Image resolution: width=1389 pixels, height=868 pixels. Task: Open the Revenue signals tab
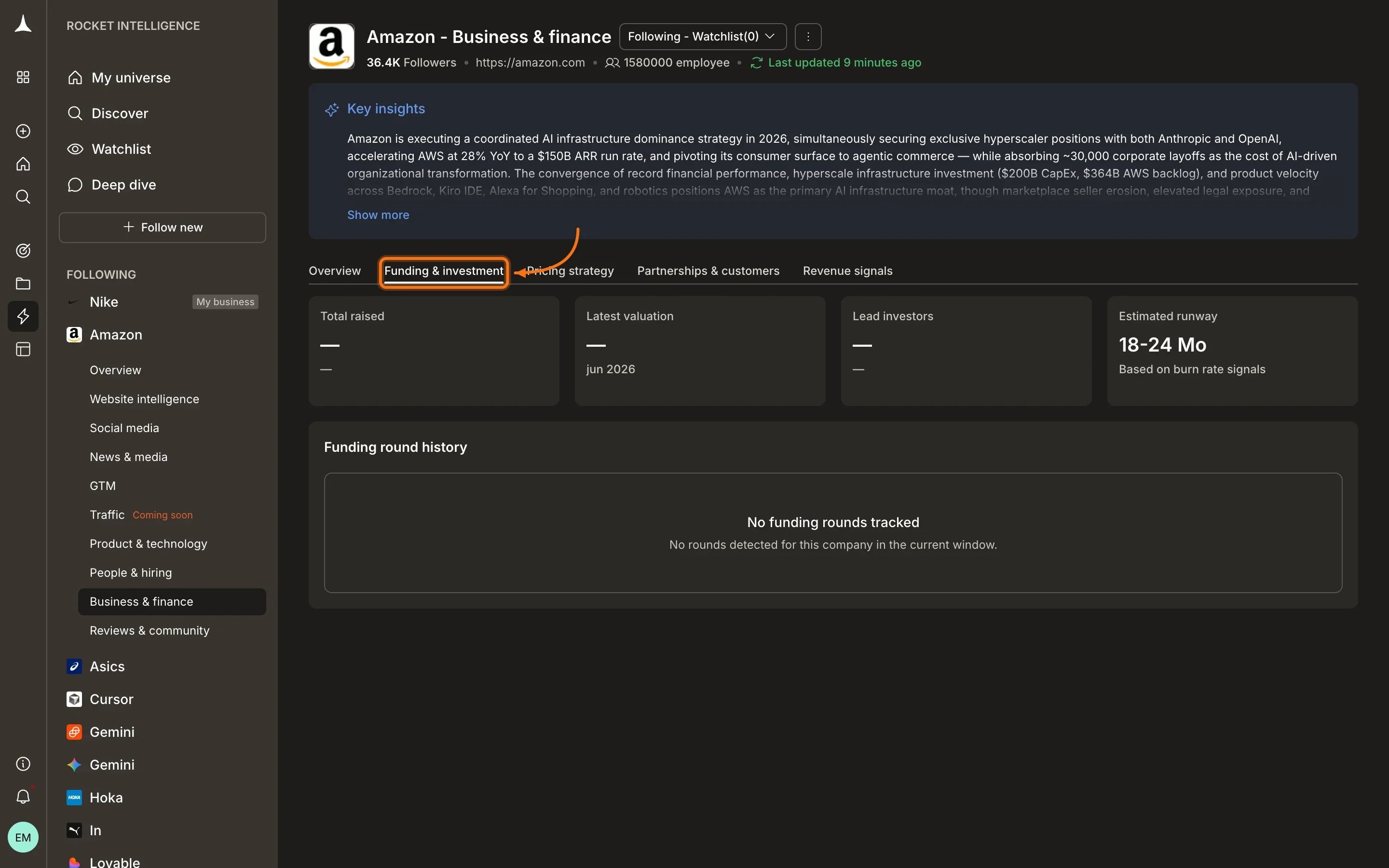point(848,271)
